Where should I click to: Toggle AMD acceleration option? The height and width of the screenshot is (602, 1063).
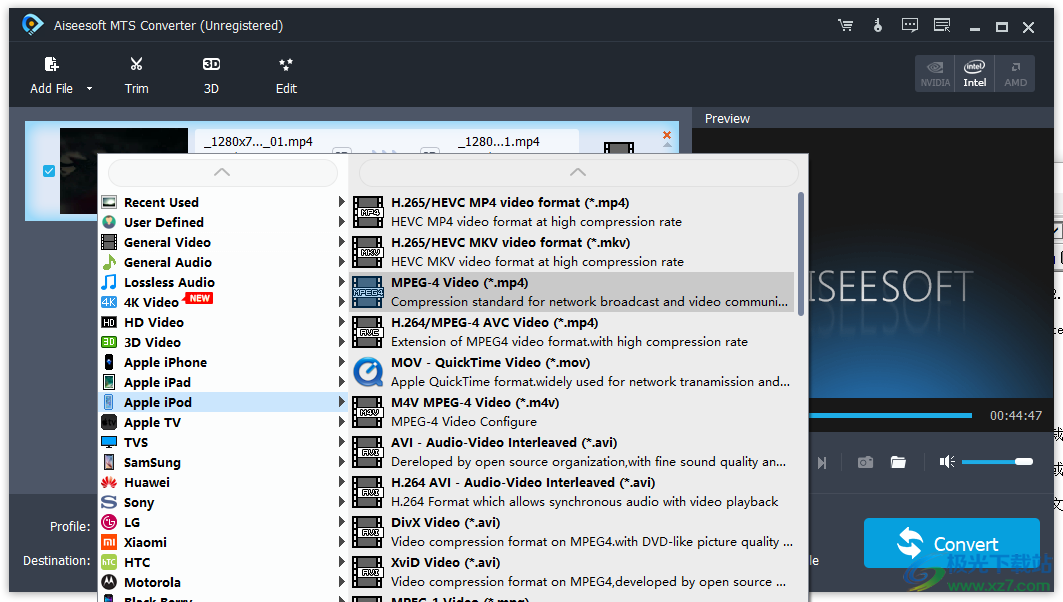point(1015,74)
